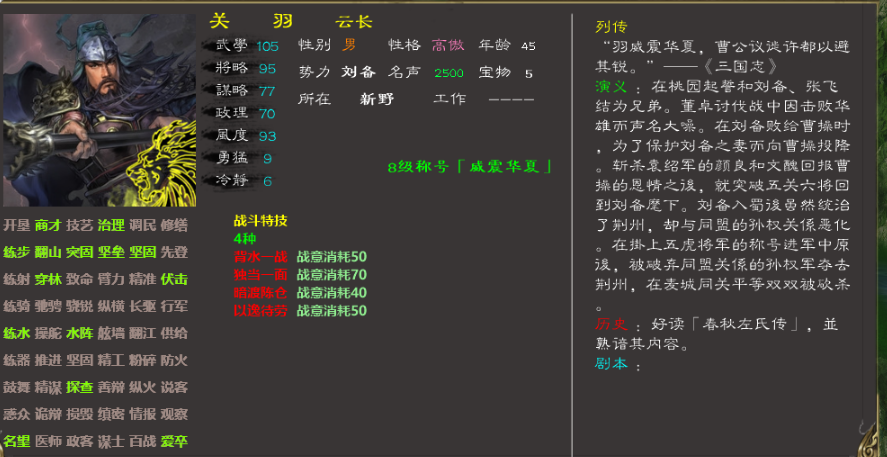Click the green 商才 skill

point(48,225)
